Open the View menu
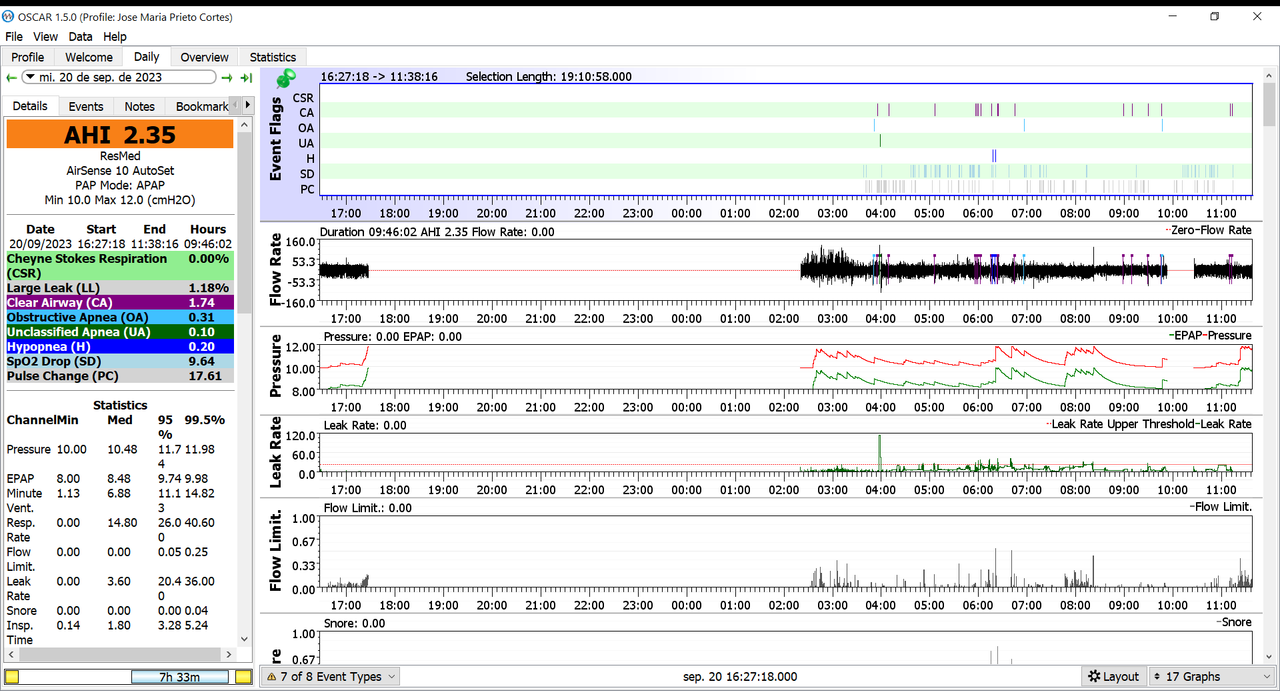The image size is (1280, 691). point(45,37)
